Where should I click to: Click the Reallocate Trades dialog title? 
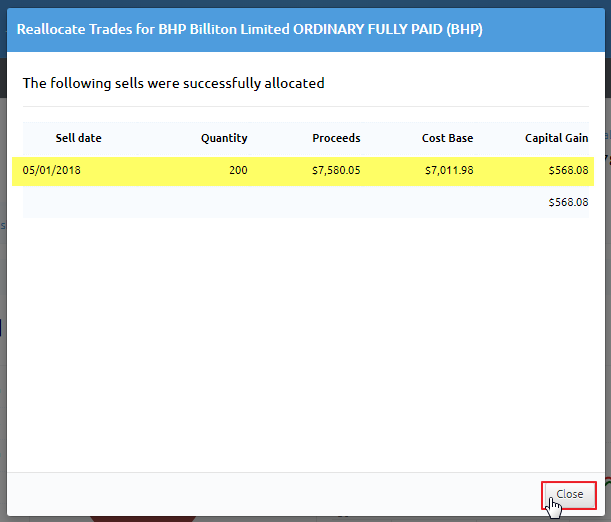pyautogui.click(x=249, y=29)
